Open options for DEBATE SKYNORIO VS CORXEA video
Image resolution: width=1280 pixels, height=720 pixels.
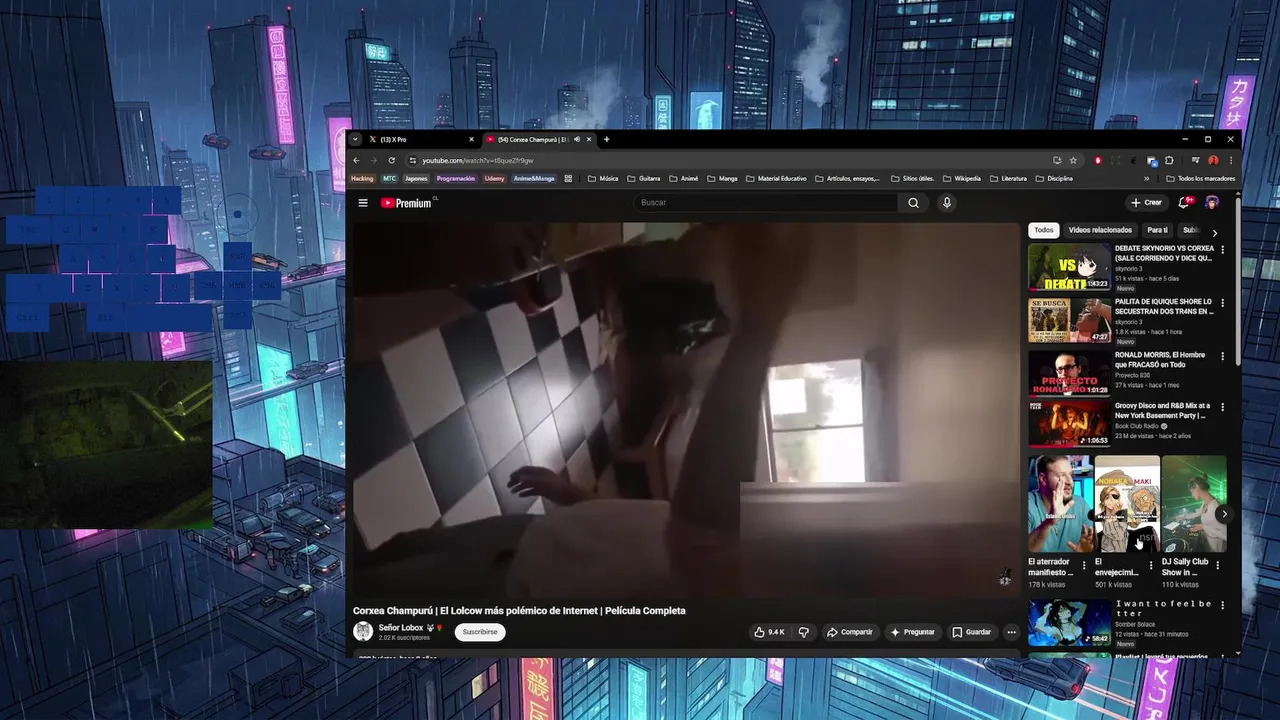(1222, 250)
